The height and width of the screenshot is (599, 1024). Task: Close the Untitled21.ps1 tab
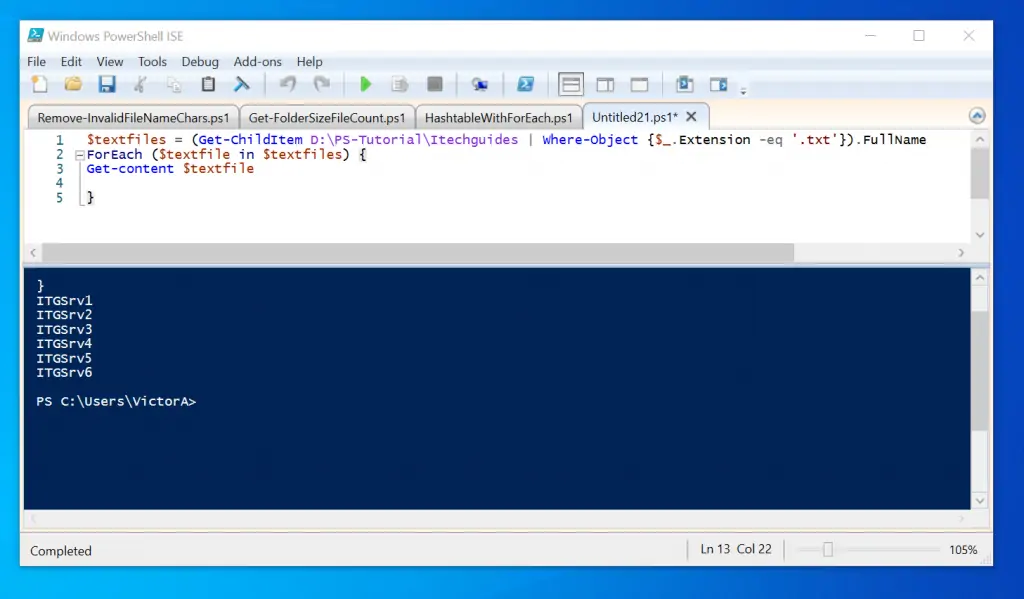point(692,117)
